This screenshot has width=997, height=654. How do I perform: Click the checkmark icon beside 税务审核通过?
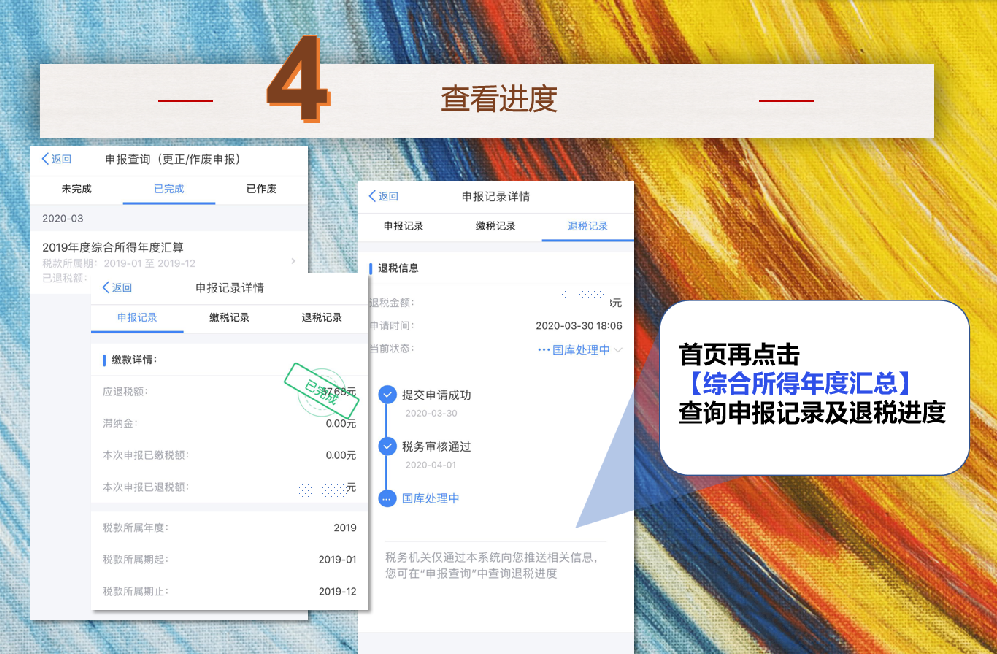(x=387, y=446)
